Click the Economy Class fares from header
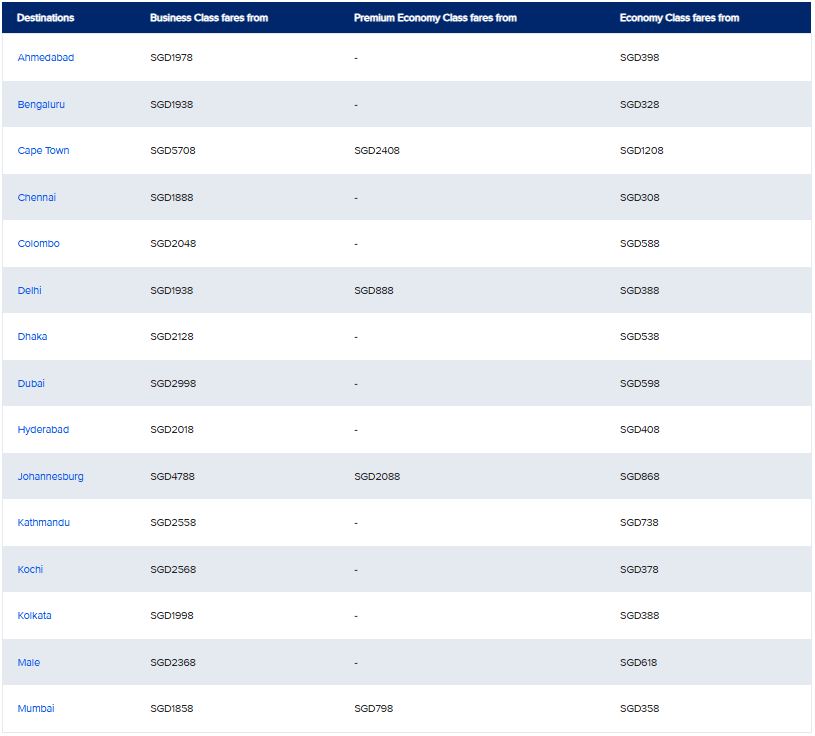This screenshot has width=815, height=736. coord(679,18)
